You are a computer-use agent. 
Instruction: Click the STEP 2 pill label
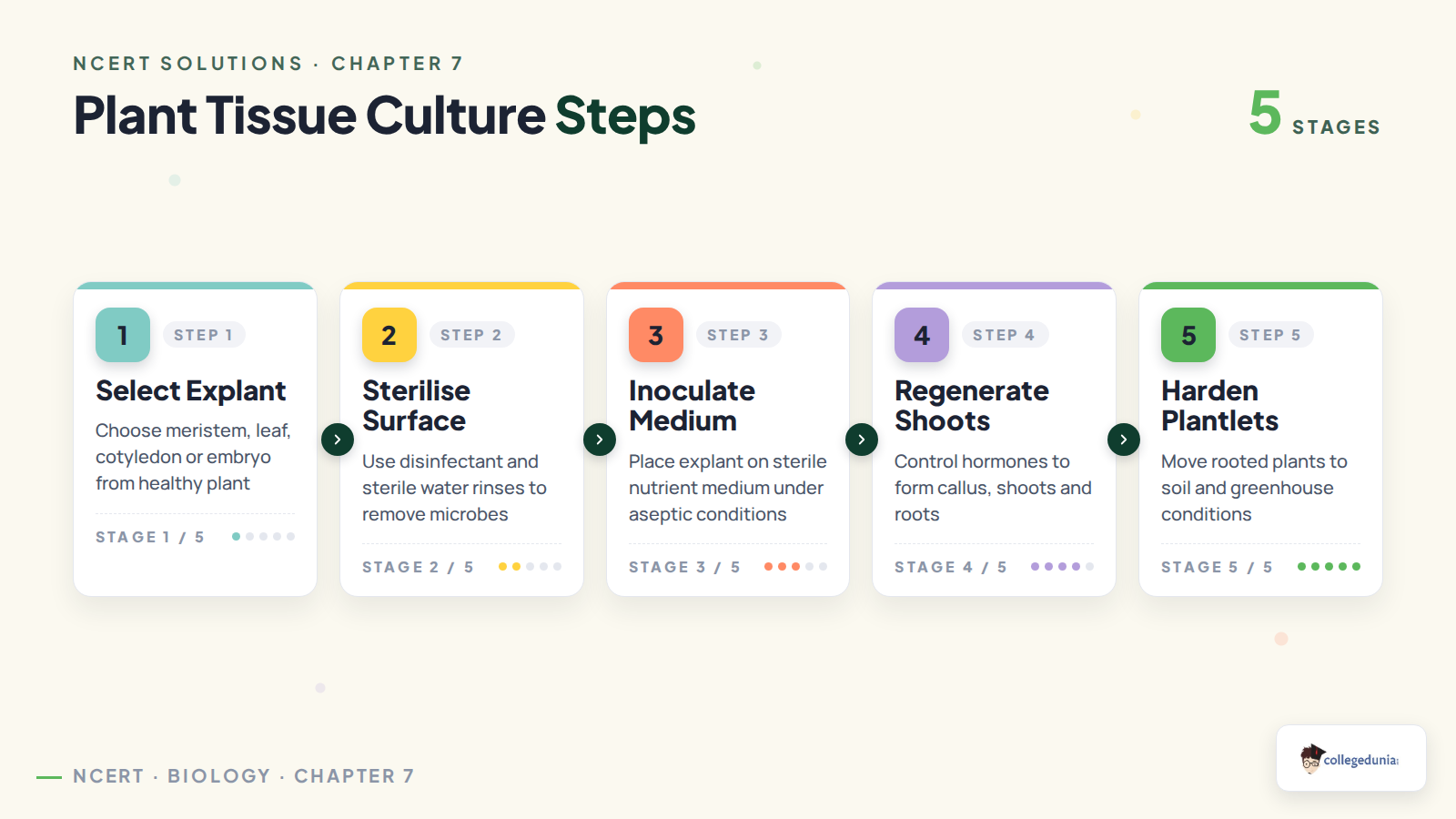[471, 335]
